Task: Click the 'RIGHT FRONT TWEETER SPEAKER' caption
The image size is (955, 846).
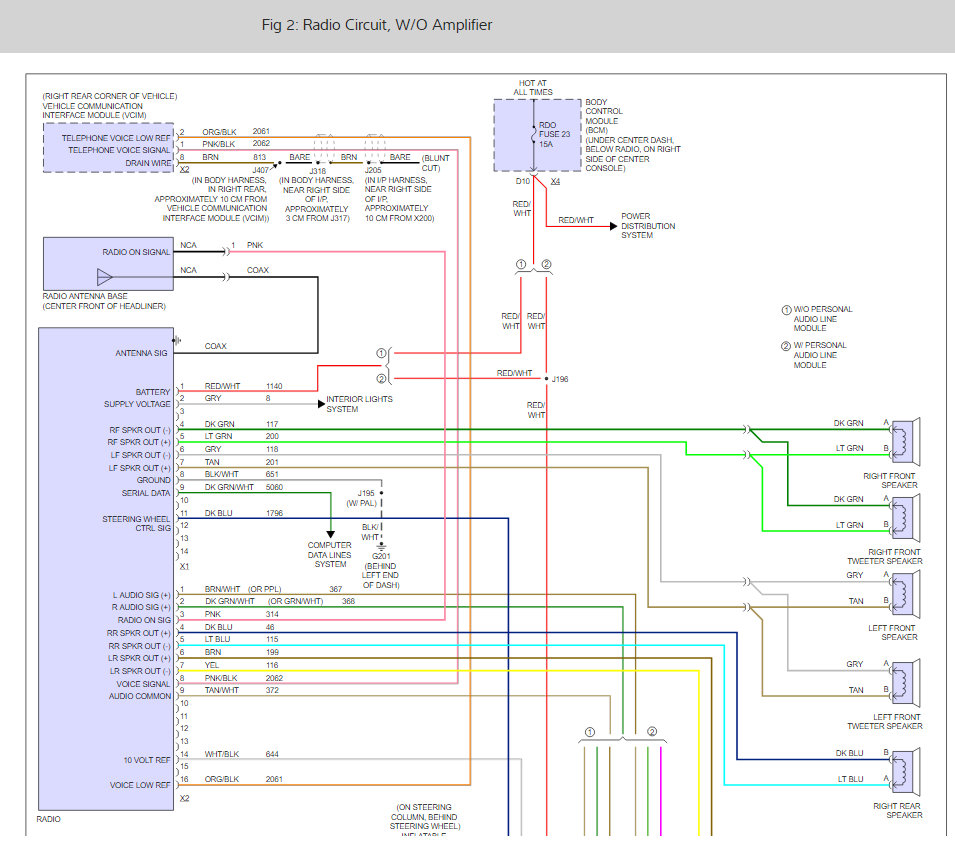Action: tap(885, 557)
